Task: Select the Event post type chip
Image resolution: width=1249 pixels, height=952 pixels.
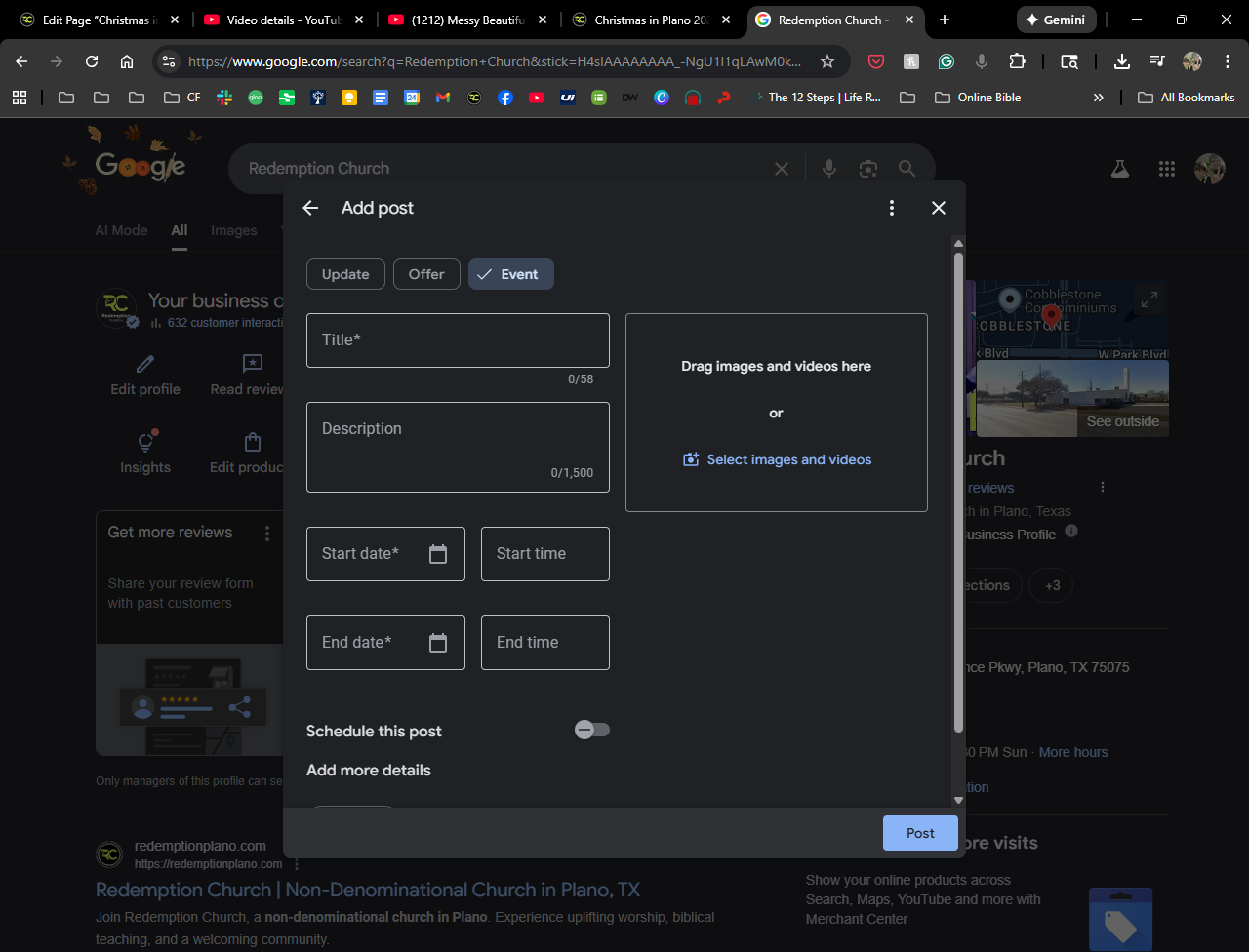Action: [x=510, y=274]
